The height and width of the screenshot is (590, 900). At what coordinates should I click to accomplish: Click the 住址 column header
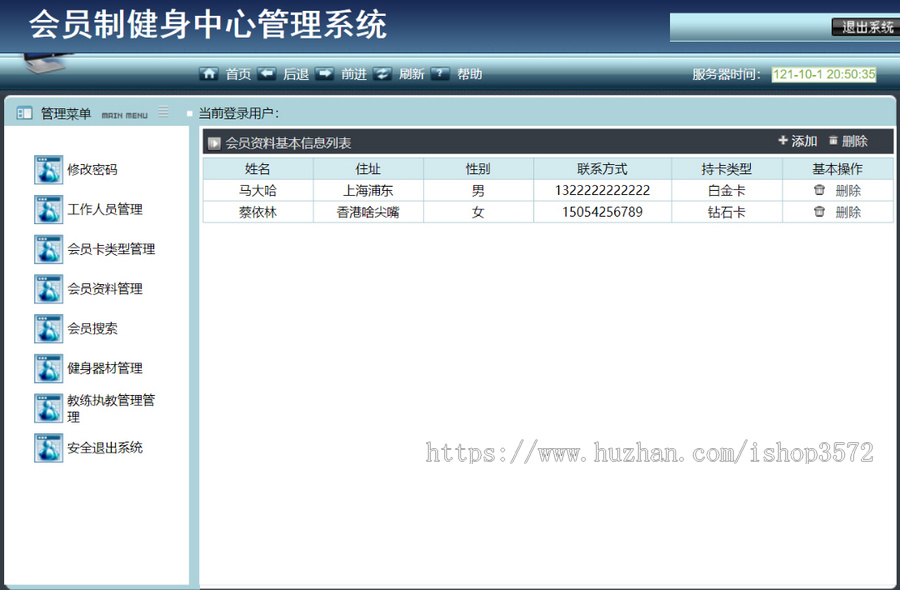(x=368, y=169)
